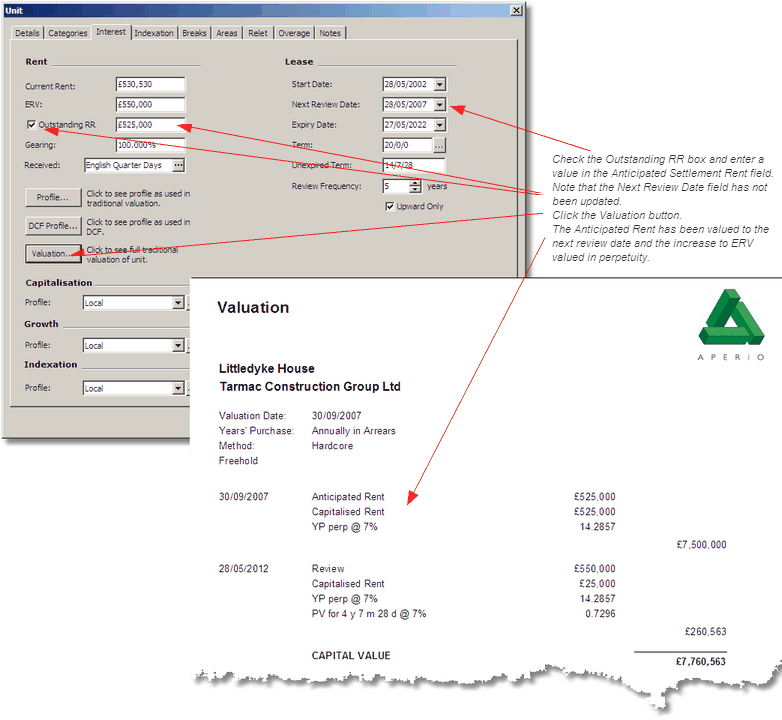Switch to the Breaks tab
The height and width of the screenshot is (720, 782).
pos(194,33)
